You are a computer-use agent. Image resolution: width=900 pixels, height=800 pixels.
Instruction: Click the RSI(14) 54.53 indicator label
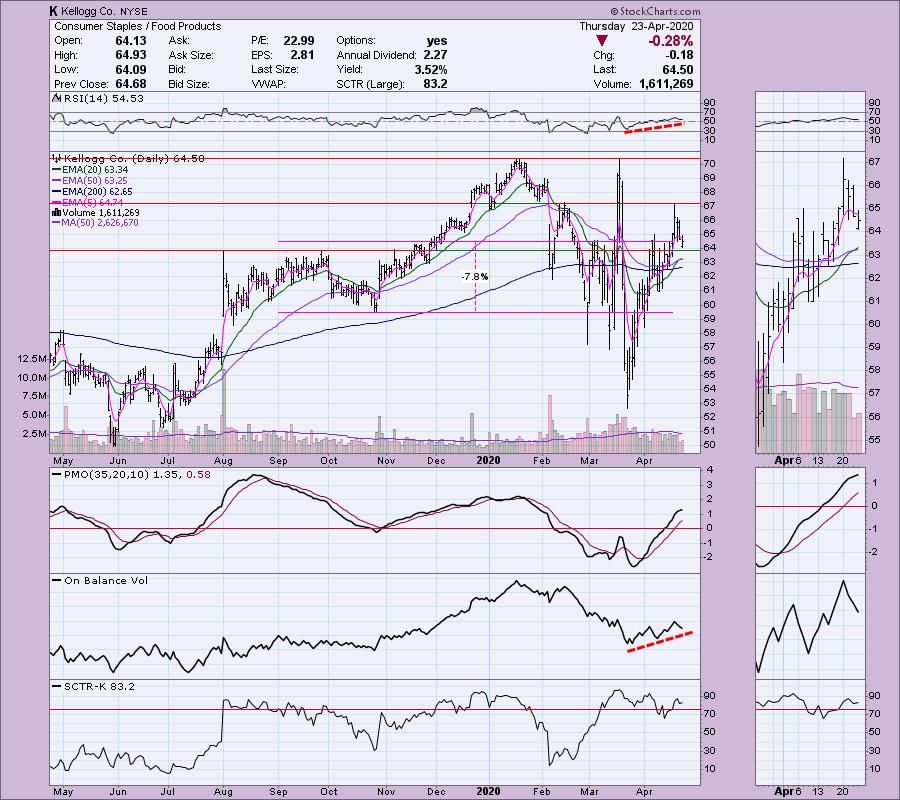pos(103,99)
